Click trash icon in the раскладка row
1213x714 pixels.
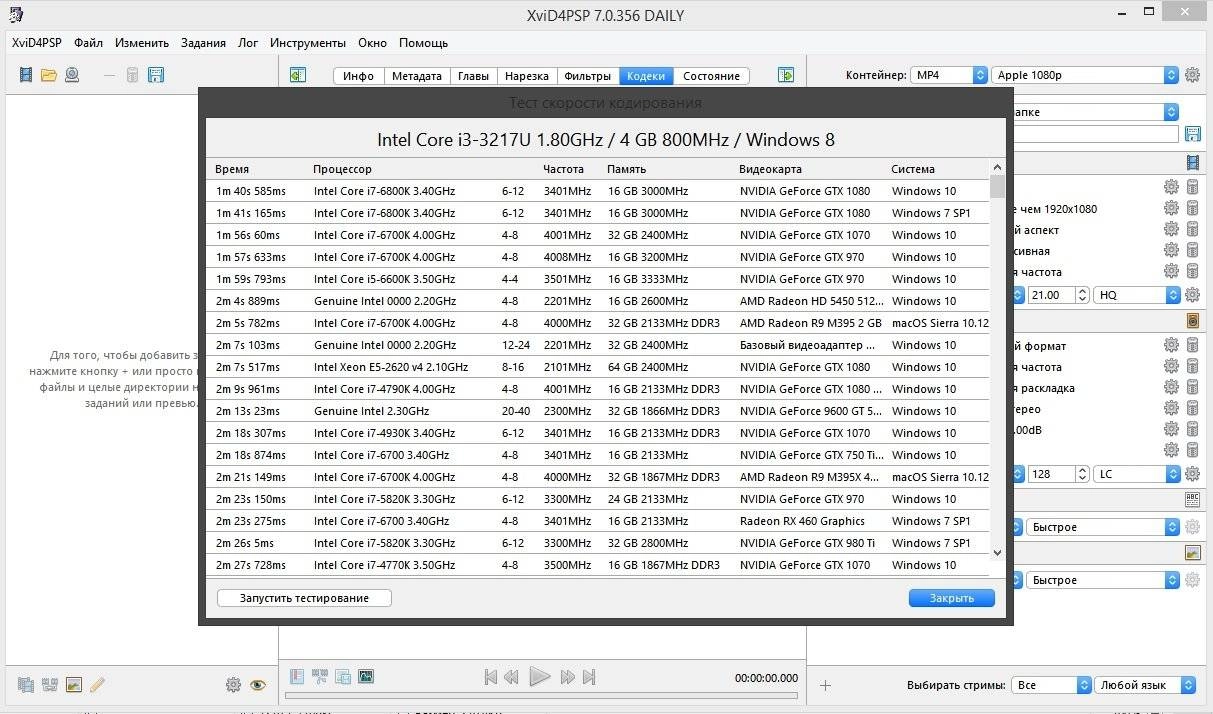(1192, 388)
